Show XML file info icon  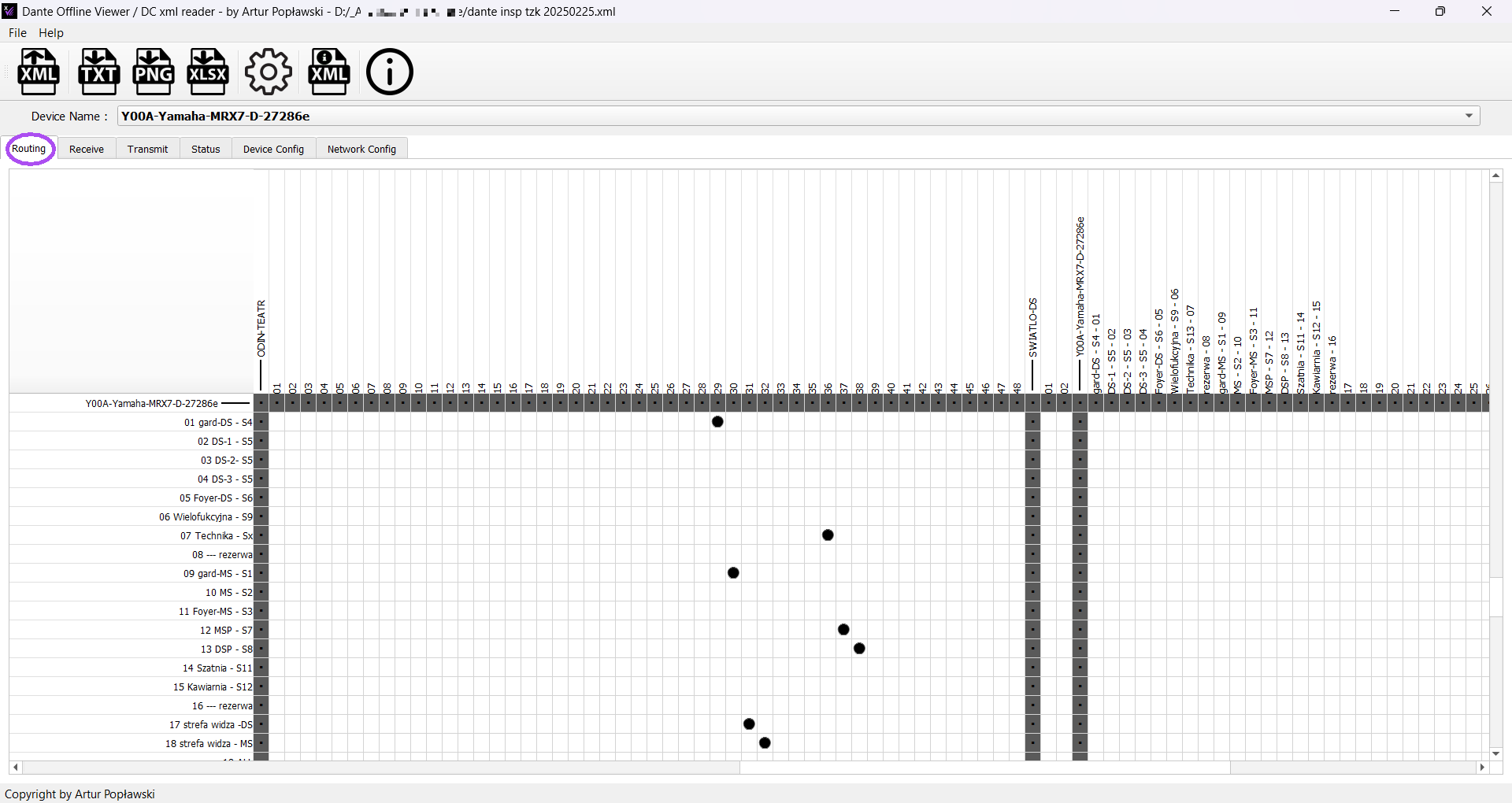(x=329, y=72)
